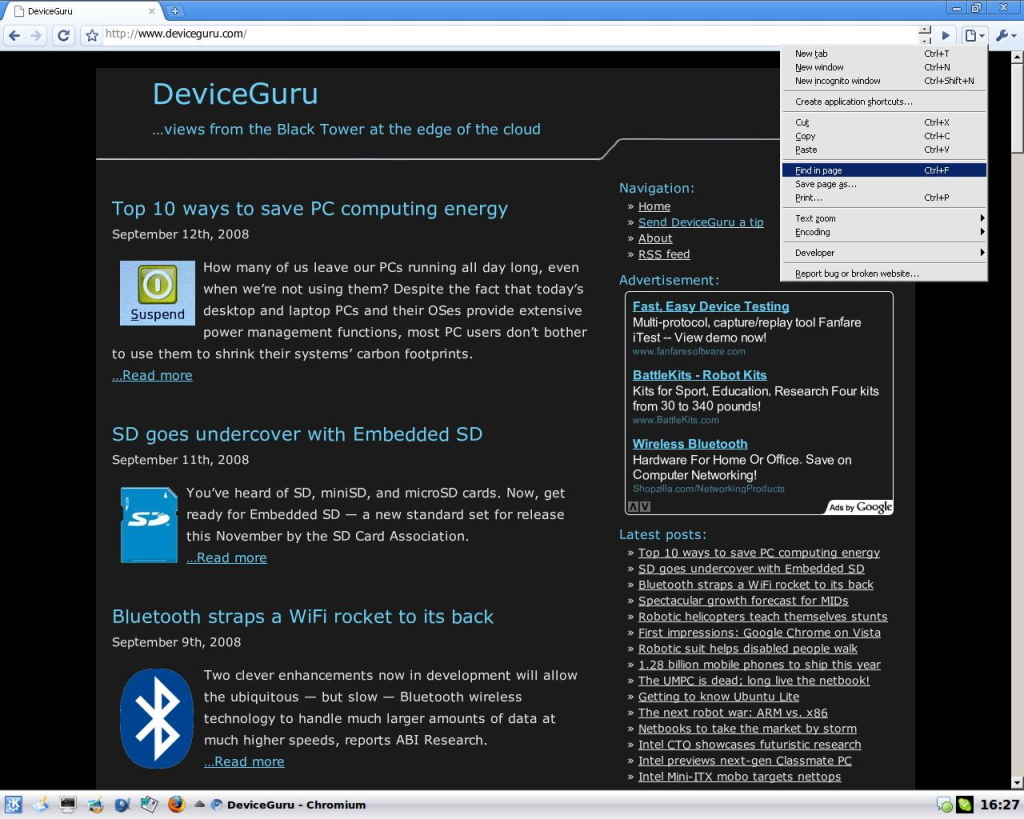The width and height of the screenshot is (1024, 819).
Task: Open the page control menu button
Action: (x=974, y=35)
